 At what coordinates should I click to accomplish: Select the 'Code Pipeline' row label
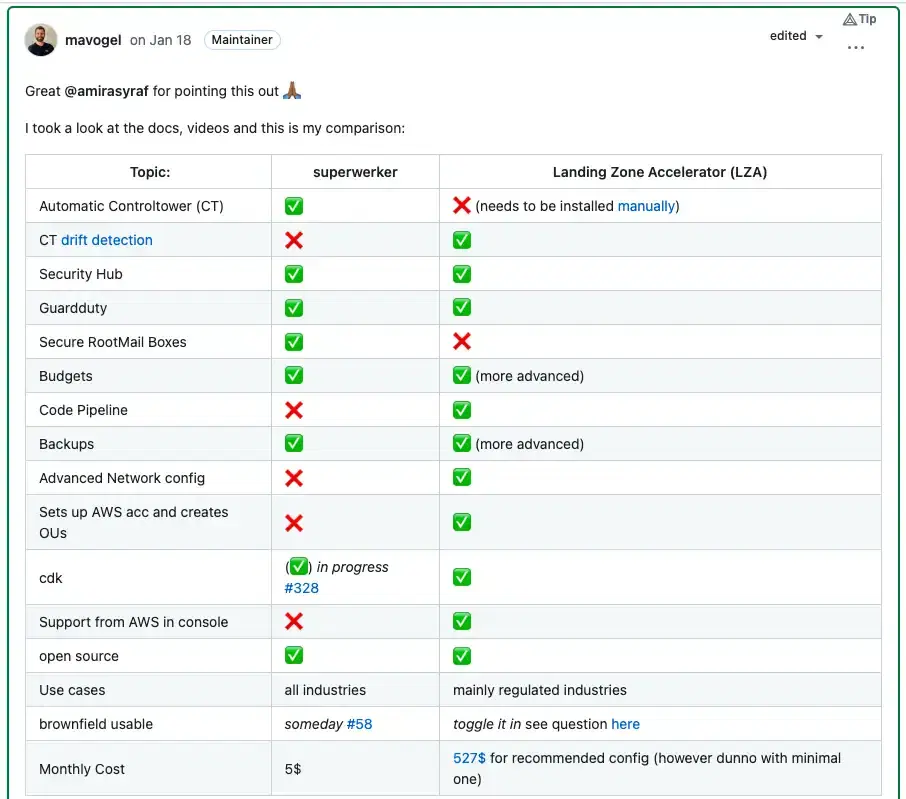83,410
